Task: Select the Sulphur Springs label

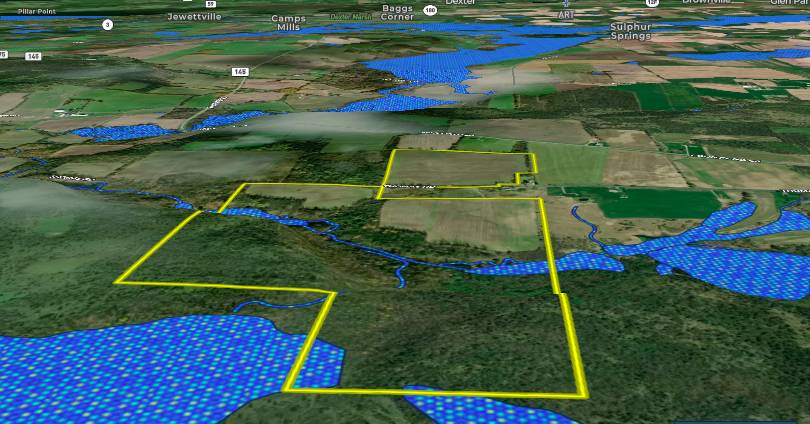Action: click(631, 31)
